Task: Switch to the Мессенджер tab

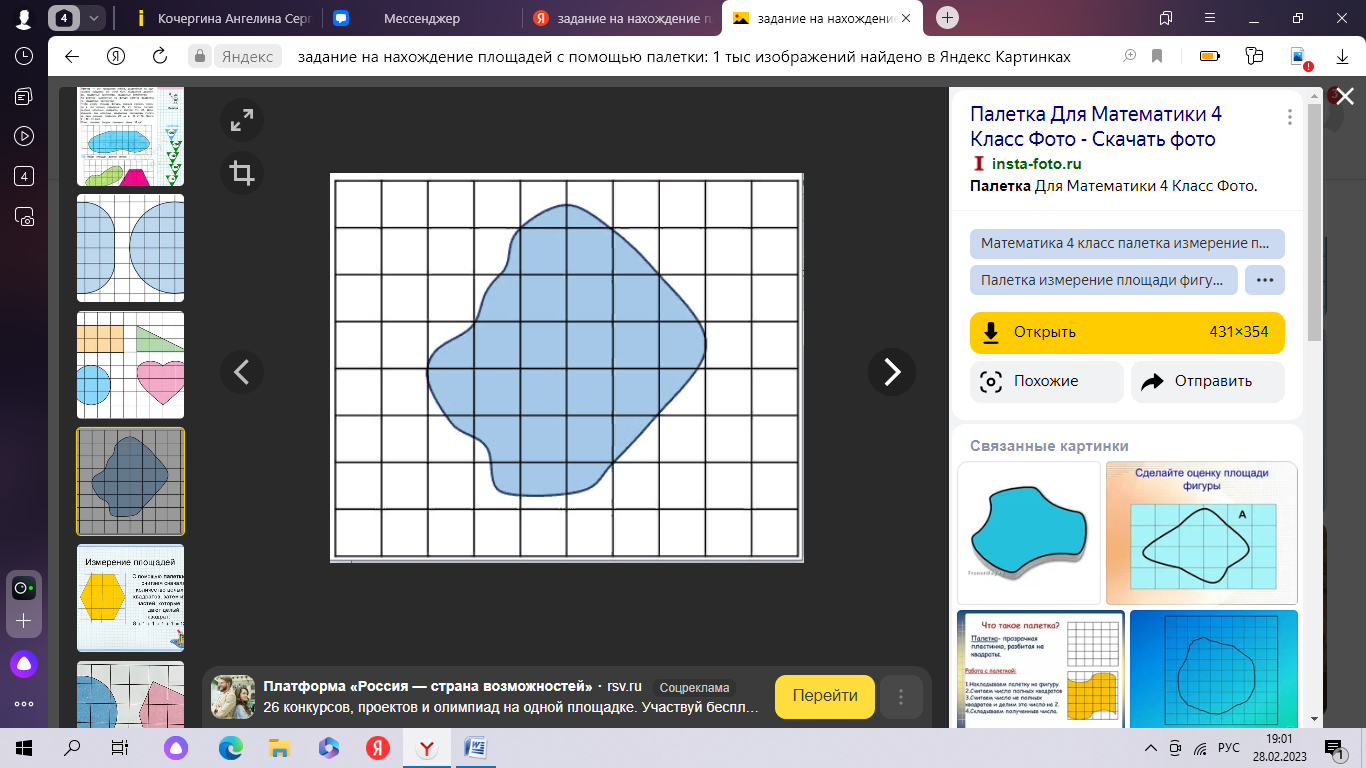Action: coord(422,18)
